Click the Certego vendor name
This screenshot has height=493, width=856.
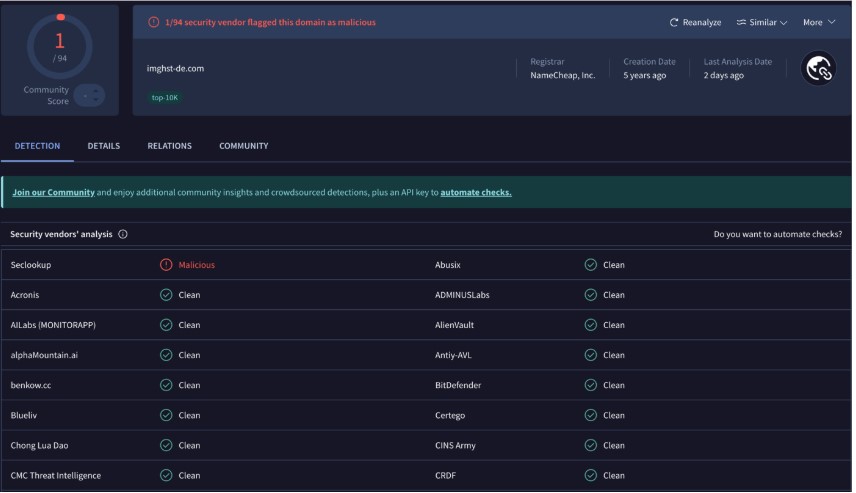pos(452,416)
